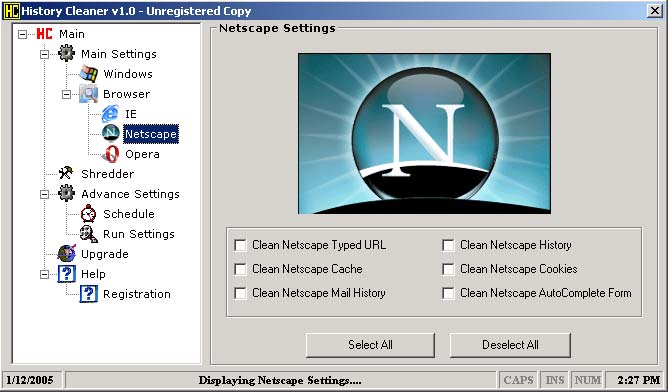Click the INS status indicator
Viewport: 668px width, 392px height.
(x=555, y=380)
